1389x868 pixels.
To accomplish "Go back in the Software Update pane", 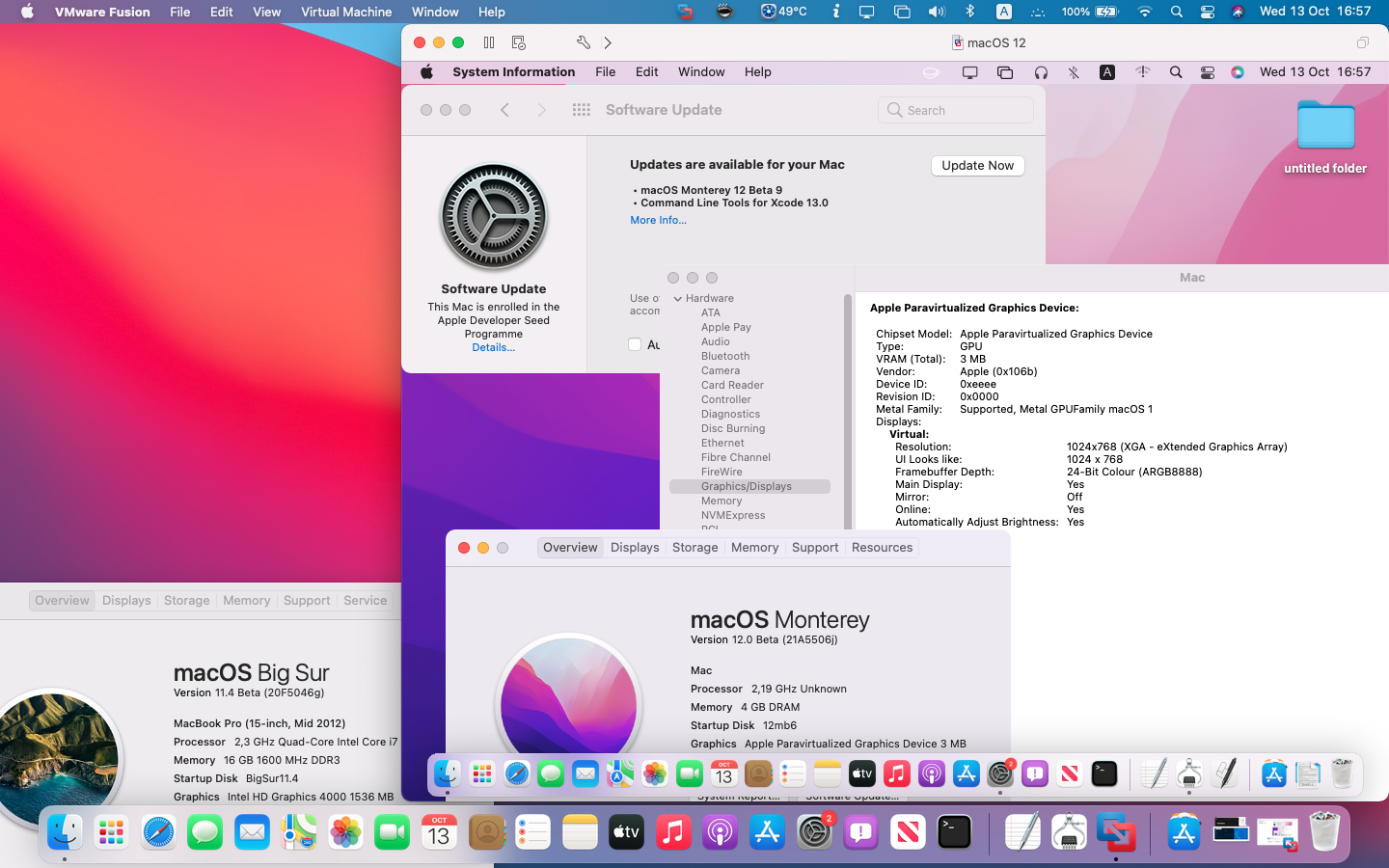I will 504,110.
